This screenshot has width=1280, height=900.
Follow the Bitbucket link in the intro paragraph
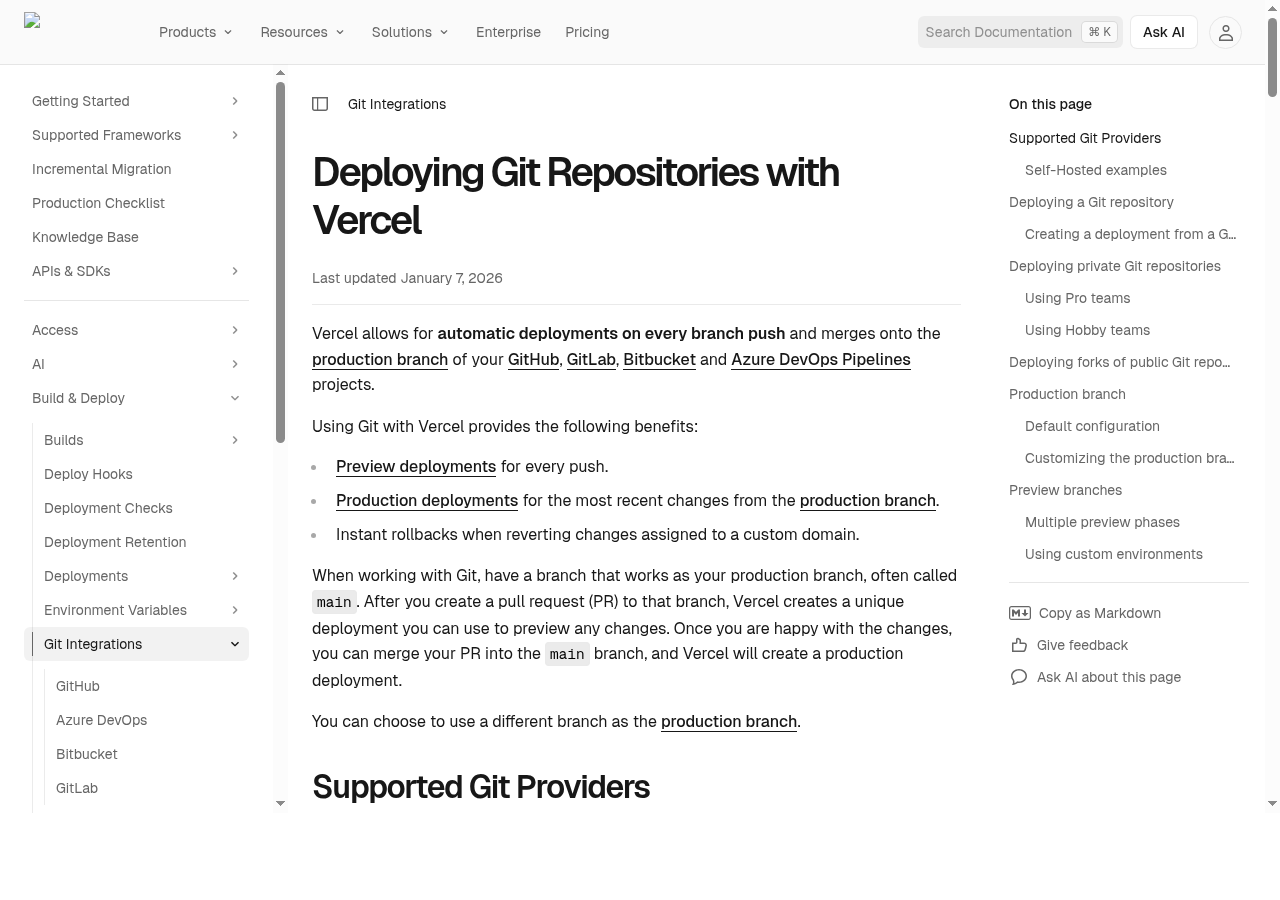[659, 359]
